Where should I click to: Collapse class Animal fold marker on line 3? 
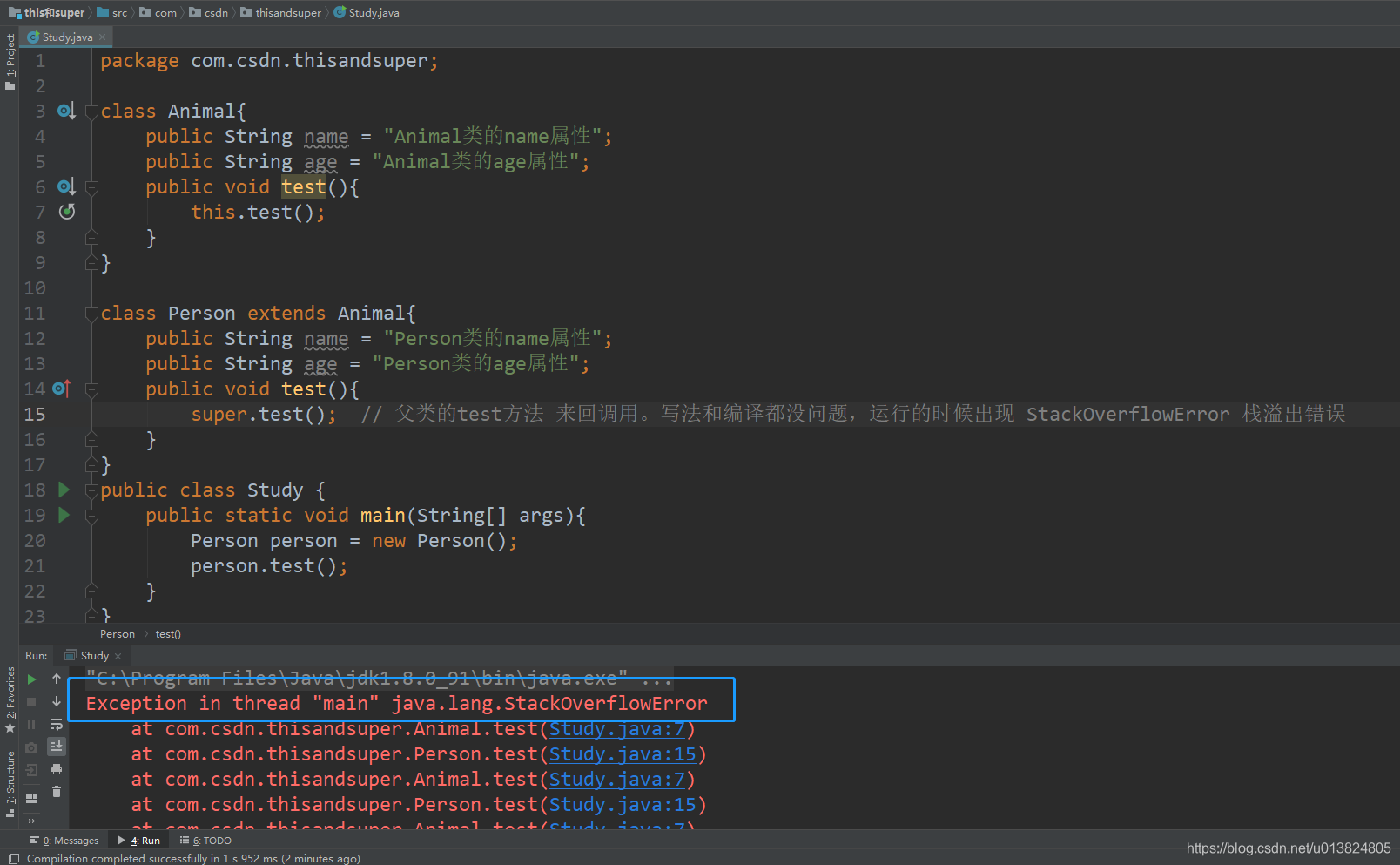click(91, 112)
